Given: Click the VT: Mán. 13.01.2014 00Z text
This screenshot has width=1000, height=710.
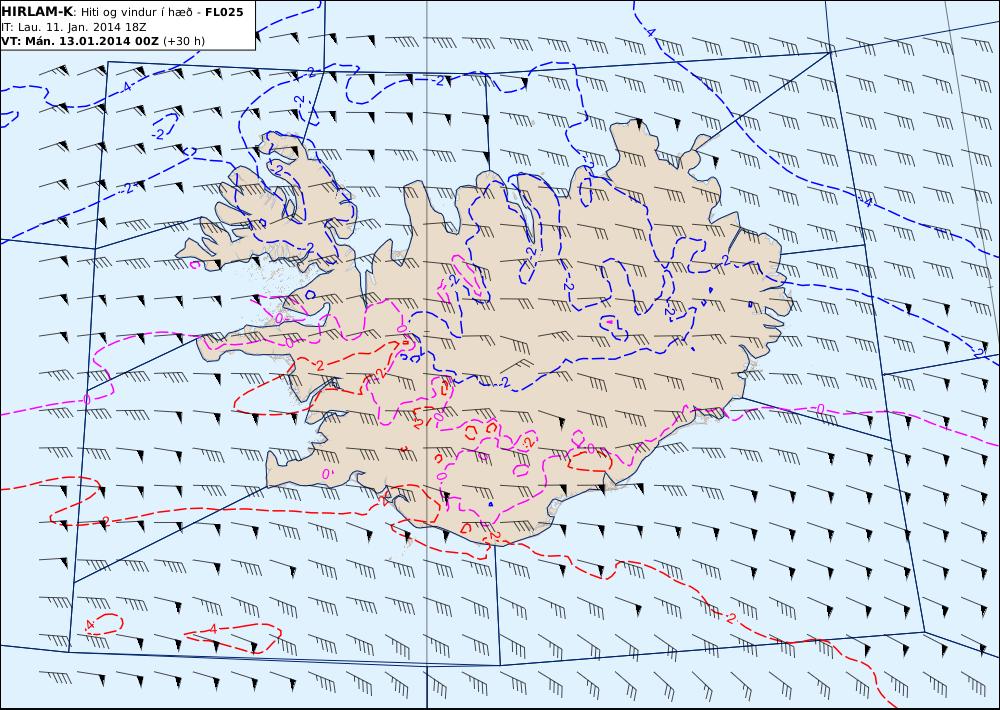Looking at the screenshot, I should [x=80, y=41].
